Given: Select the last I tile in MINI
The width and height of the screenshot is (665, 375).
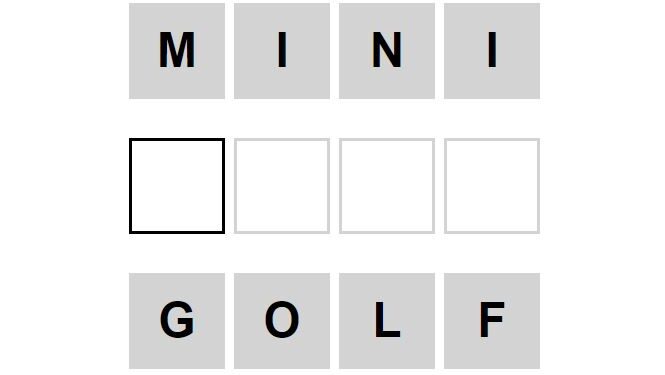Looking at the screenshot, I should [x=492, y=51].
